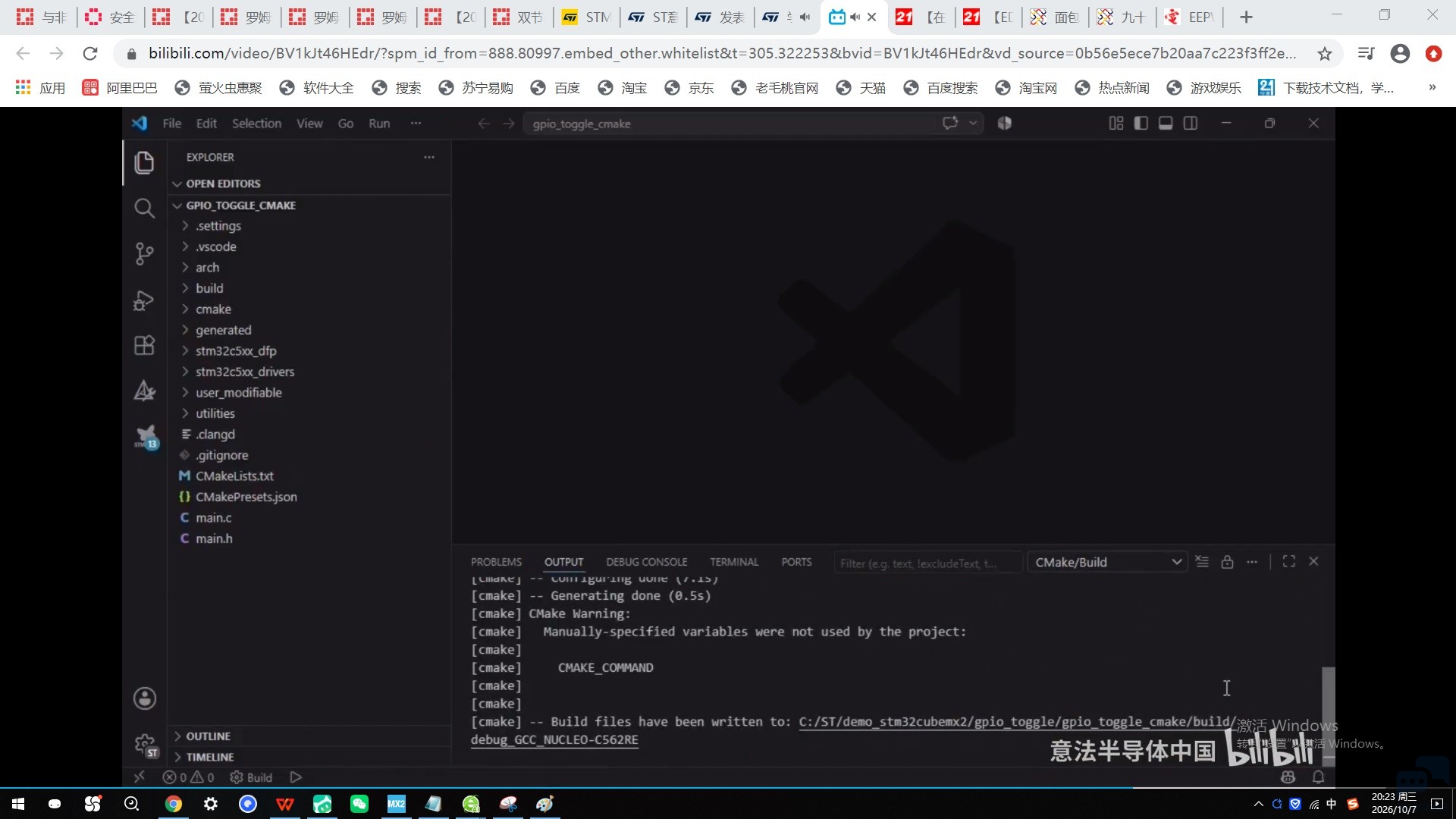Viewport: 1456px width, 819px height.
Task: Open Chrome from the Windows taskbar
Action: coord(174,804)
